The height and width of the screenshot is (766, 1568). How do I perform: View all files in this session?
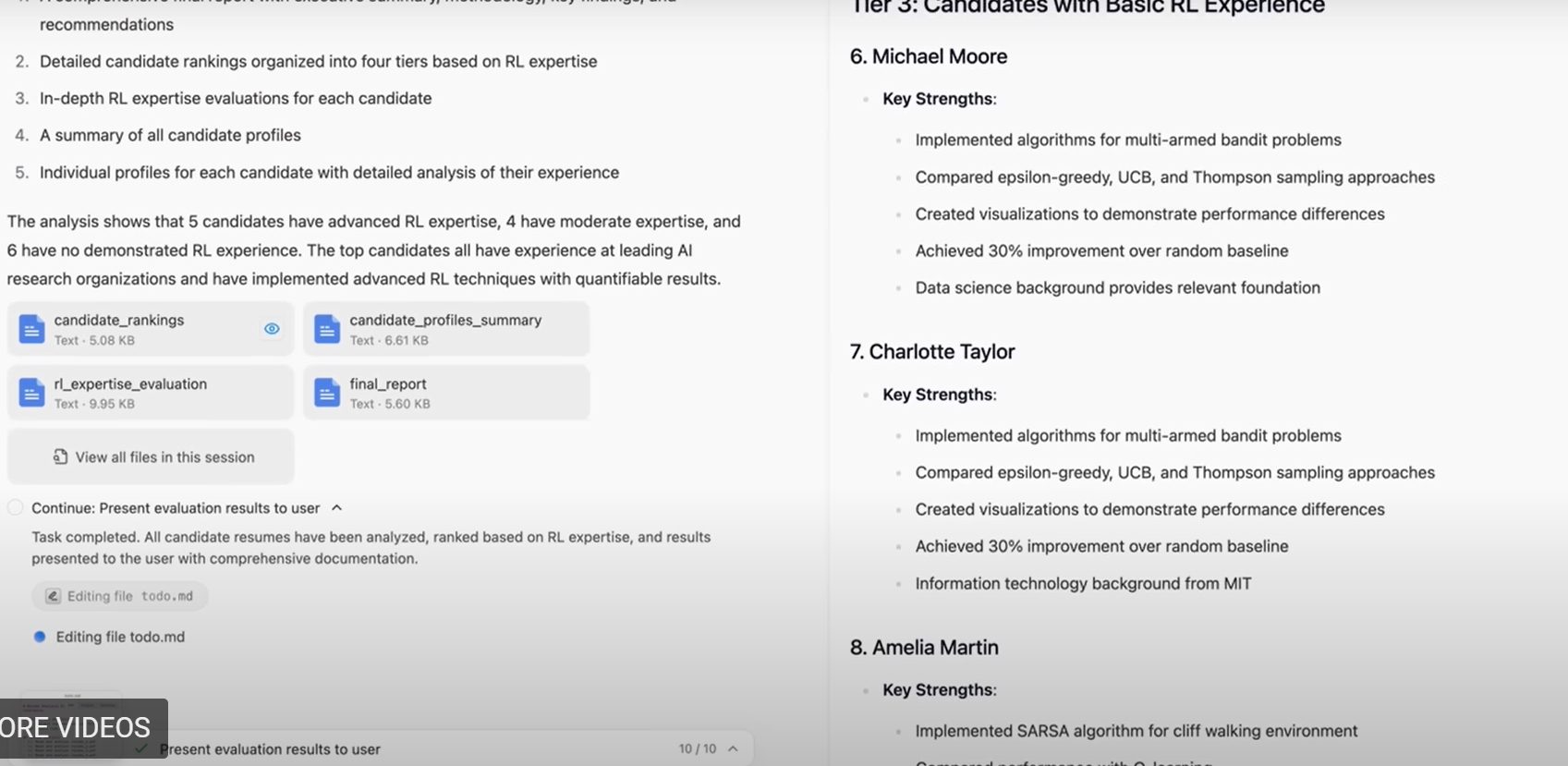(164, 456)
